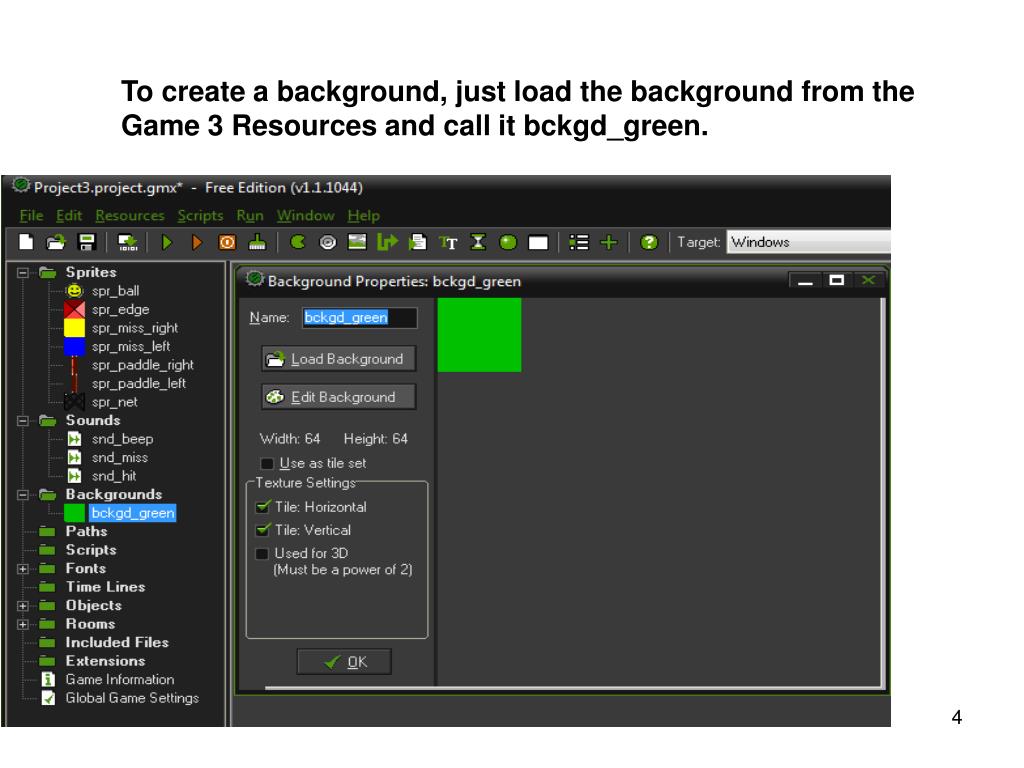Collapse the Sprites folder

(x=23, y=272)
